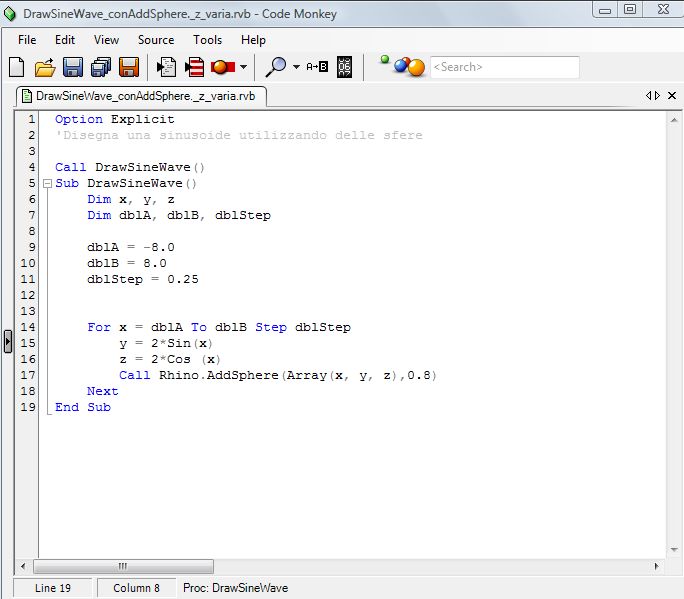Click the y = 2*Sin(x) line
The width and height of the screenshot is (684, 599).
[166, 343]
